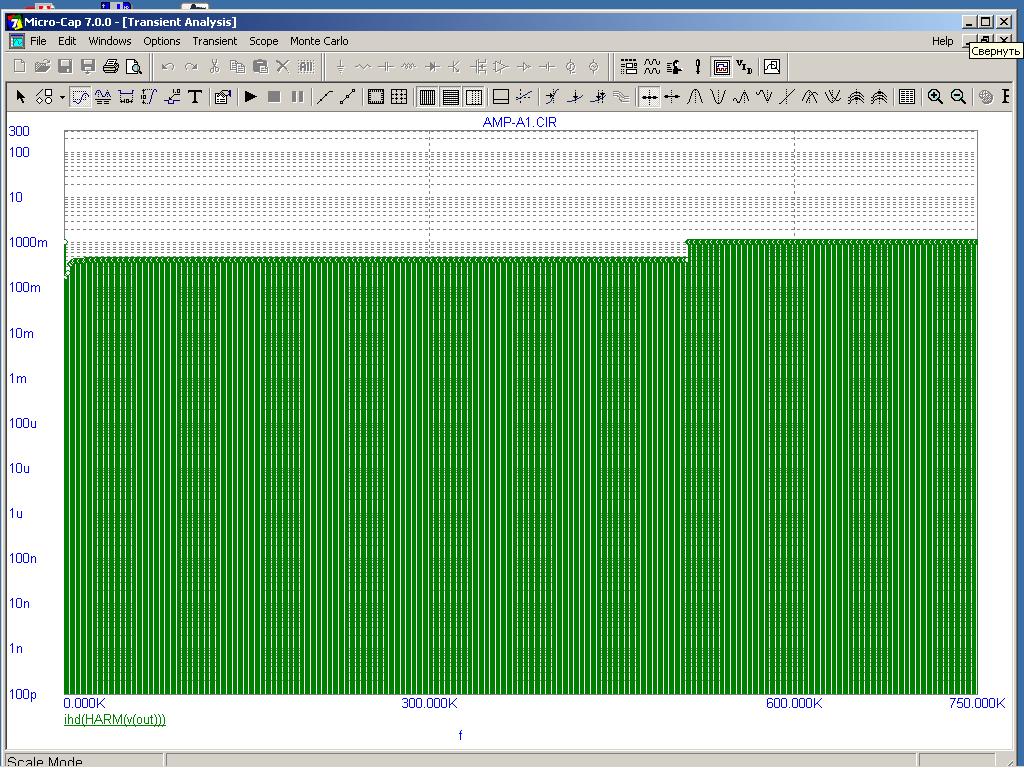The image size is (1024, 768).
Task: Open the Edit menu
Action: coord(67,40)
